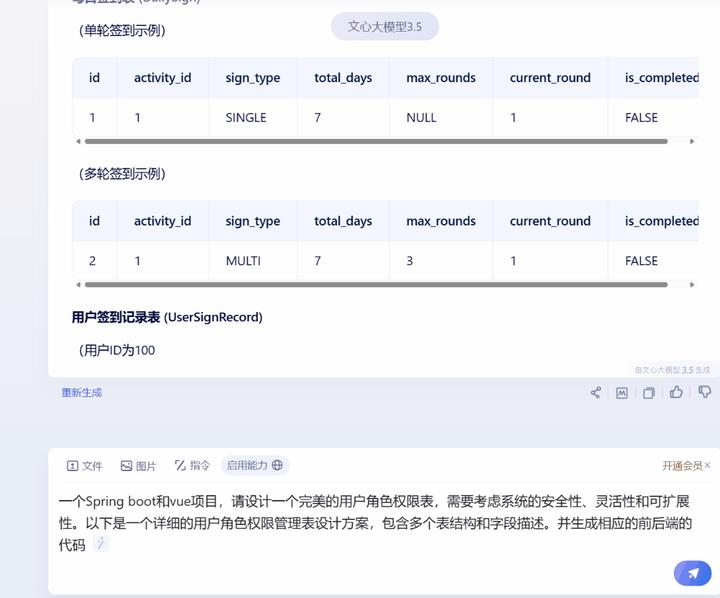Click the share icon below the response
720x598 pixels.
[x=596, y=393]
